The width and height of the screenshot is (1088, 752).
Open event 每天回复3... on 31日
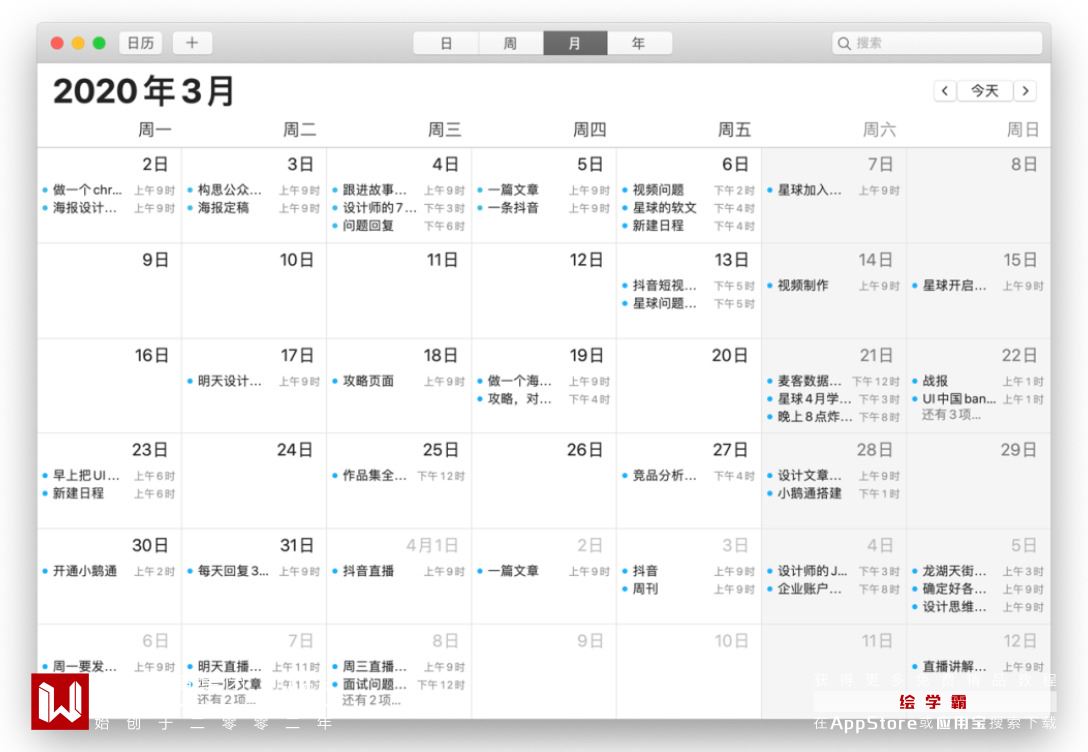[254, 571]
